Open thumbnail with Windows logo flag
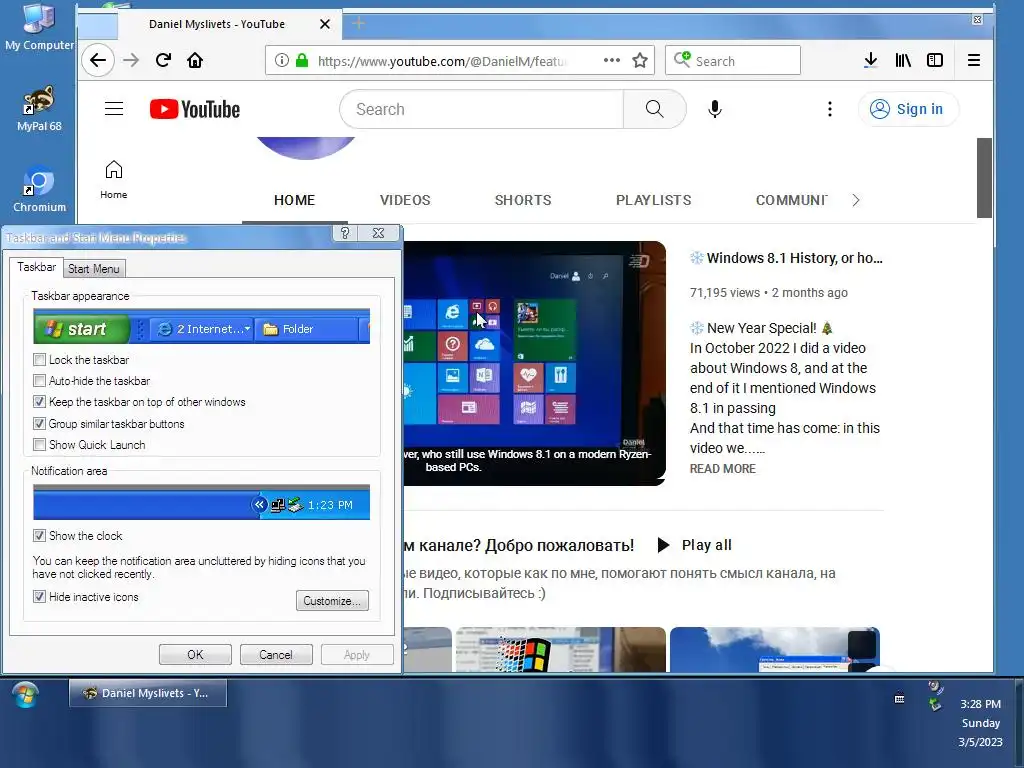The image size is (1024, 768). 560,650
